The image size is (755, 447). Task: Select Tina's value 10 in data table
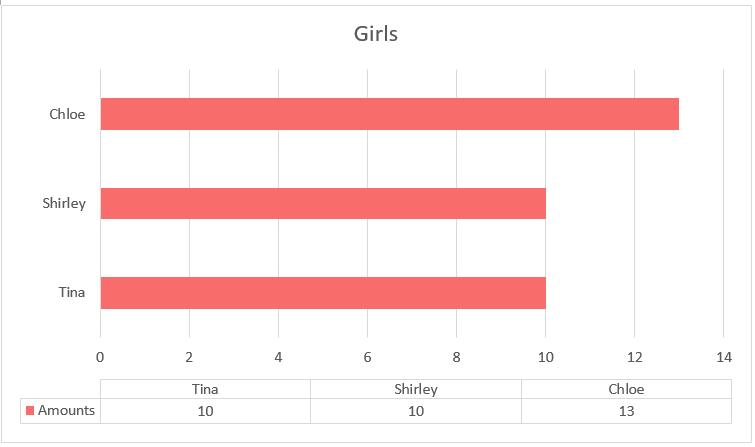click(205, 411)
